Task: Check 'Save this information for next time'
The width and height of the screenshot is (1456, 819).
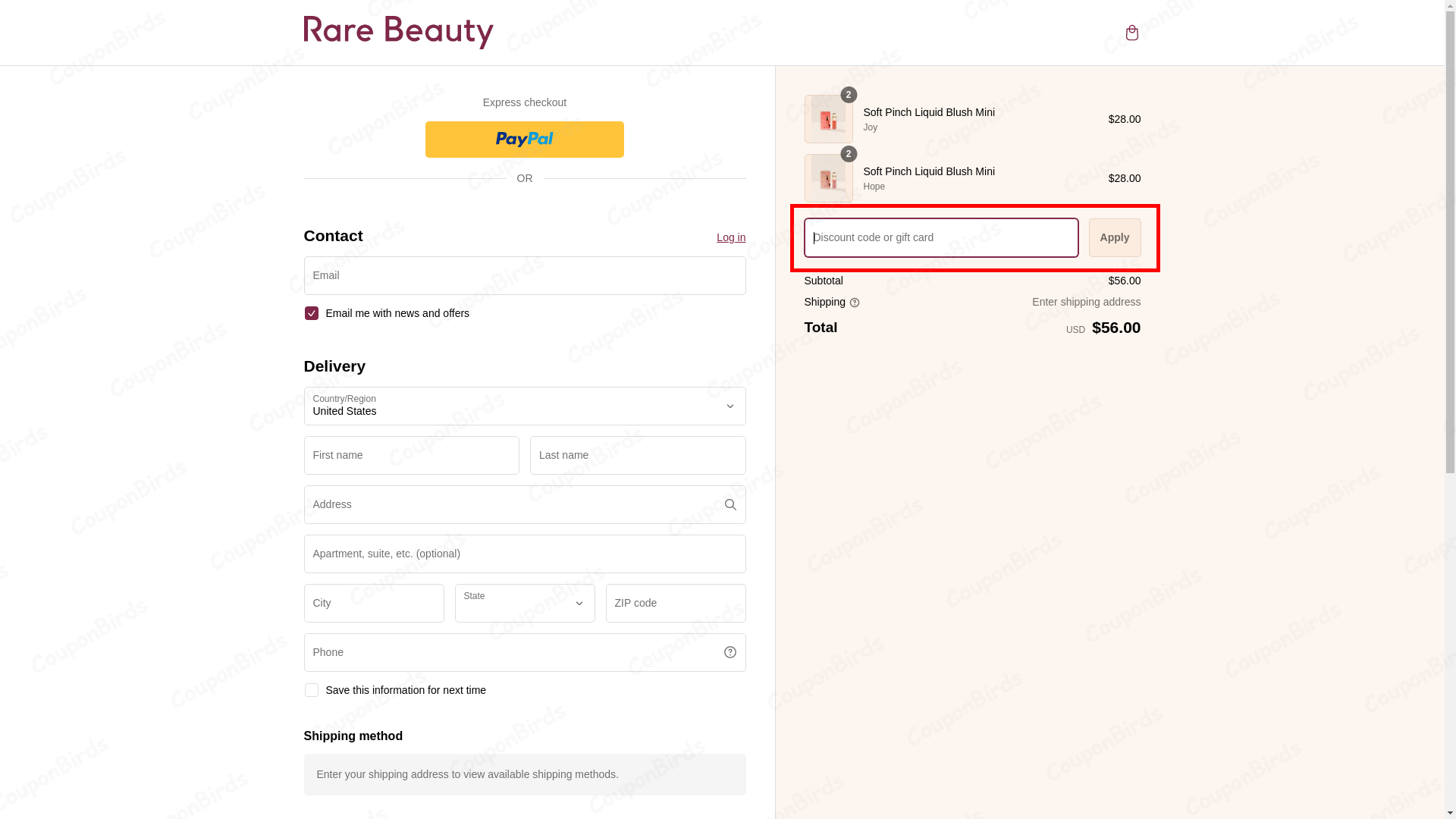Action: click(311, 690)
